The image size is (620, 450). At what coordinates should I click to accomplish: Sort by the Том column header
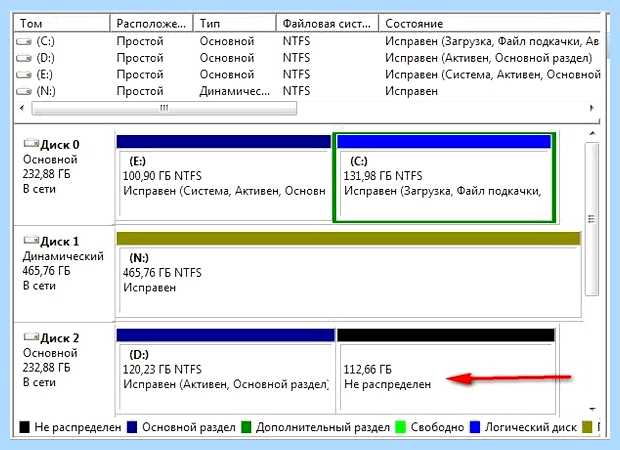62,23
